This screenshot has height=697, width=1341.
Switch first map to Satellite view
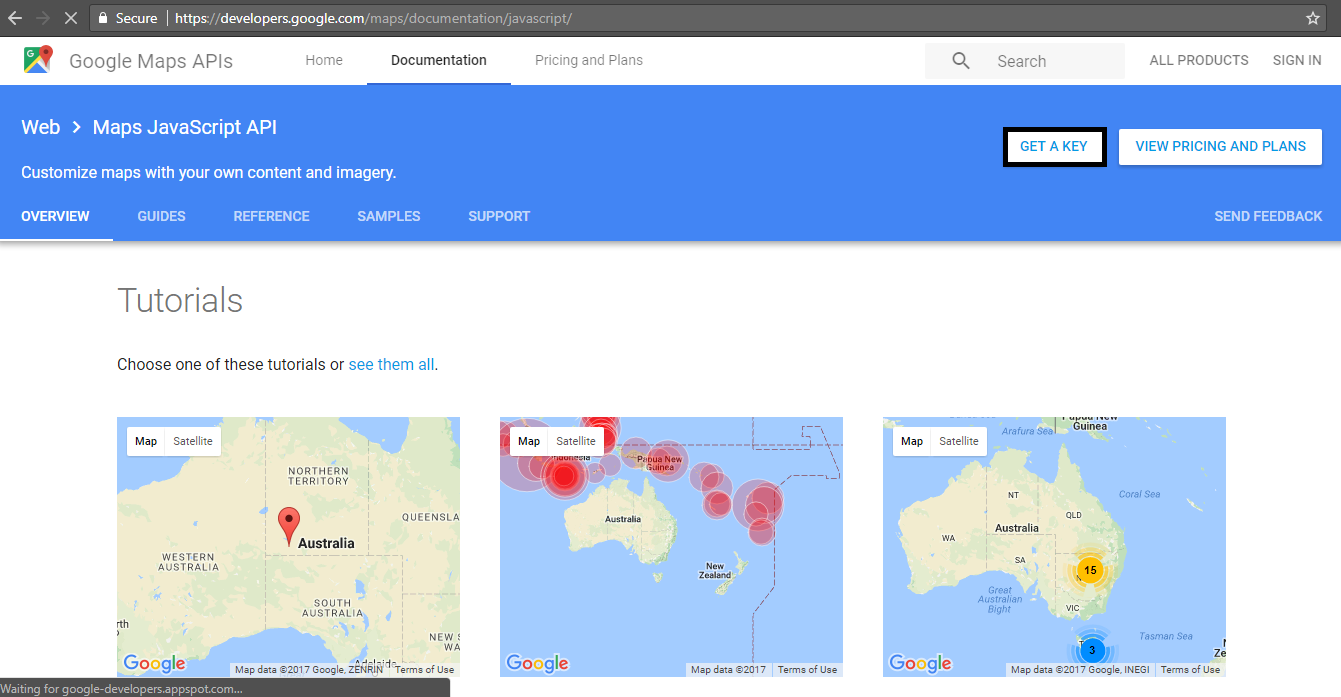click(193, 441)
